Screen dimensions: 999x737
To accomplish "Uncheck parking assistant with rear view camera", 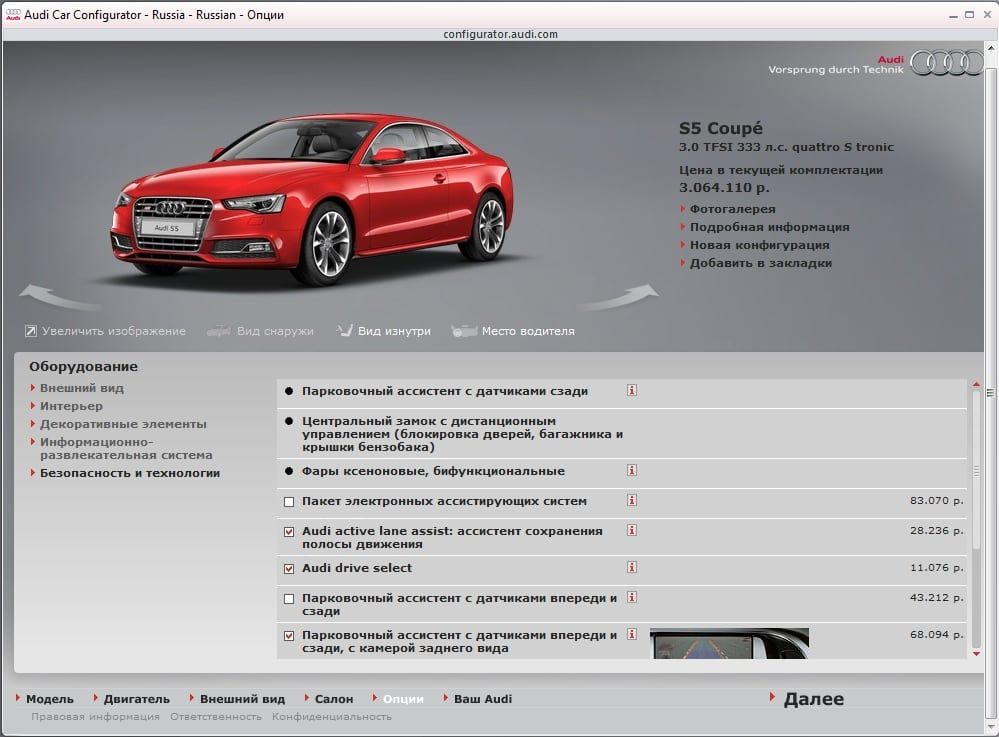I will coord(289,636).
